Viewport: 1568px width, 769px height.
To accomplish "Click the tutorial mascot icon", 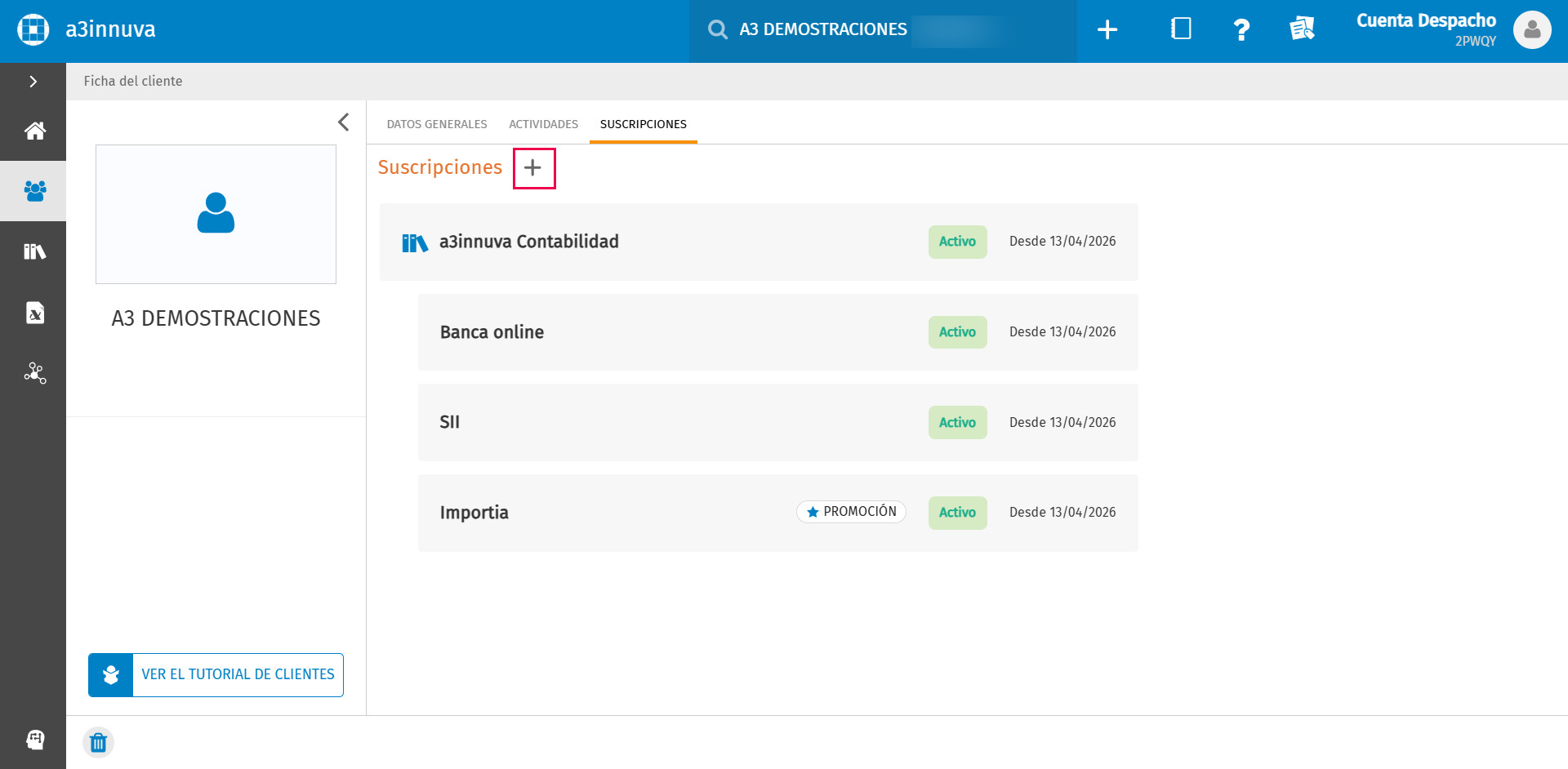I will point(111,675).
